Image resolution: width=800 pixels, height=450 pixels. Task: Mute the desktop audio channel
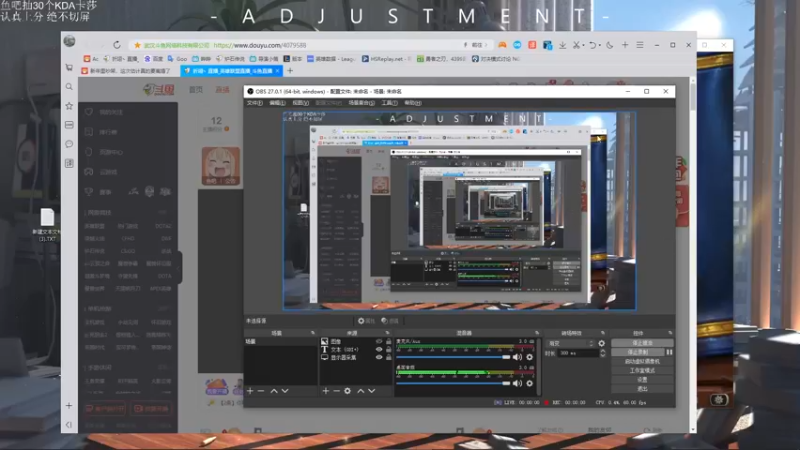click(x=517, y=383)
